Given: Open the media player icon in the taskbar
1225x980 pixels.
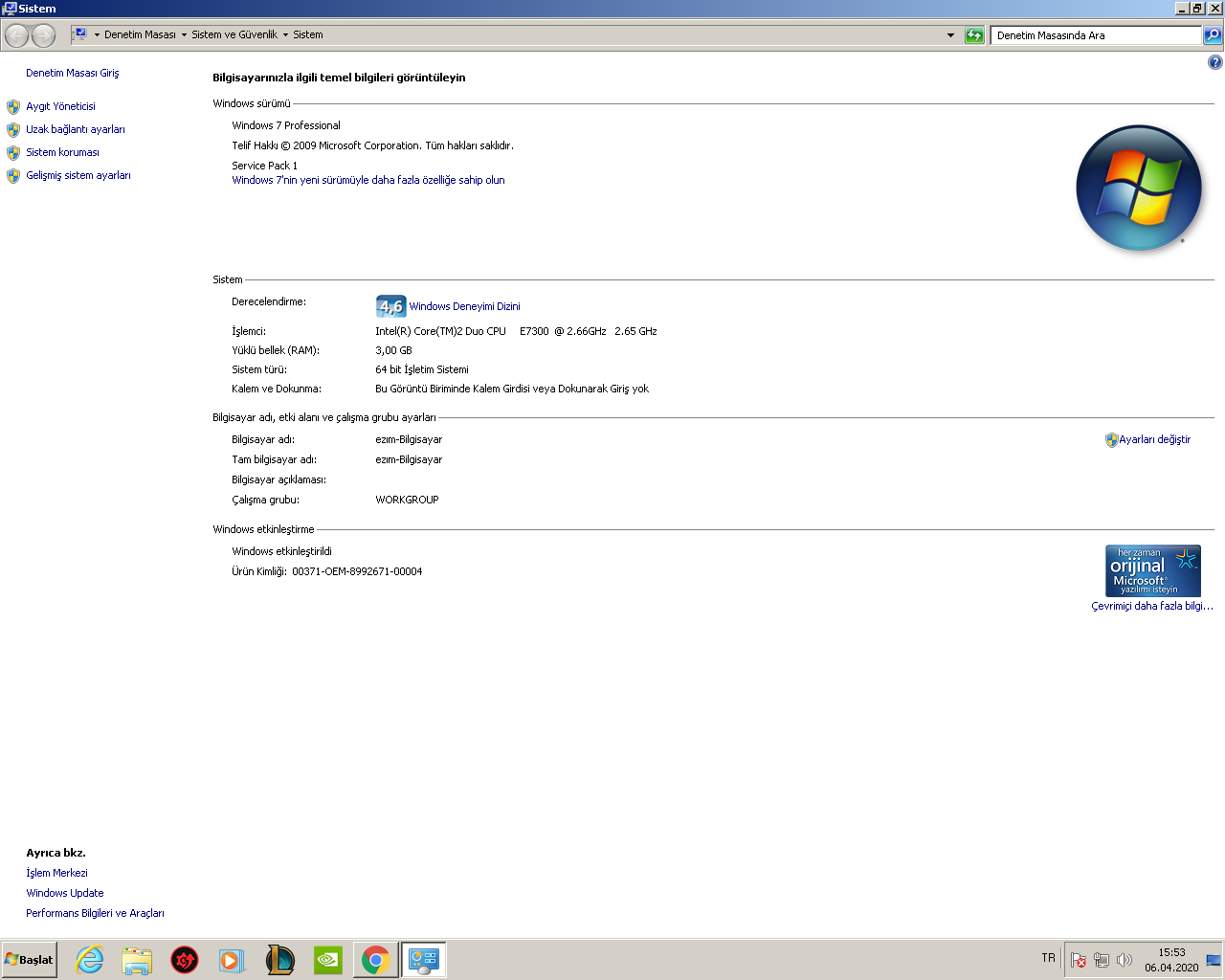Looking at the screenshot, I should tap(233, 960).
